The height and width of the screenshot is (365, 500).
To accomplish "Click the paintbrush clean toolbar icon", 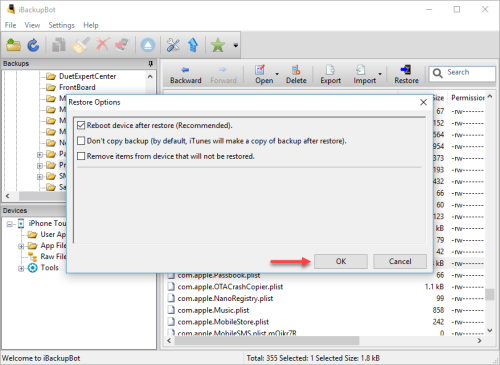I will pos(80,45).
